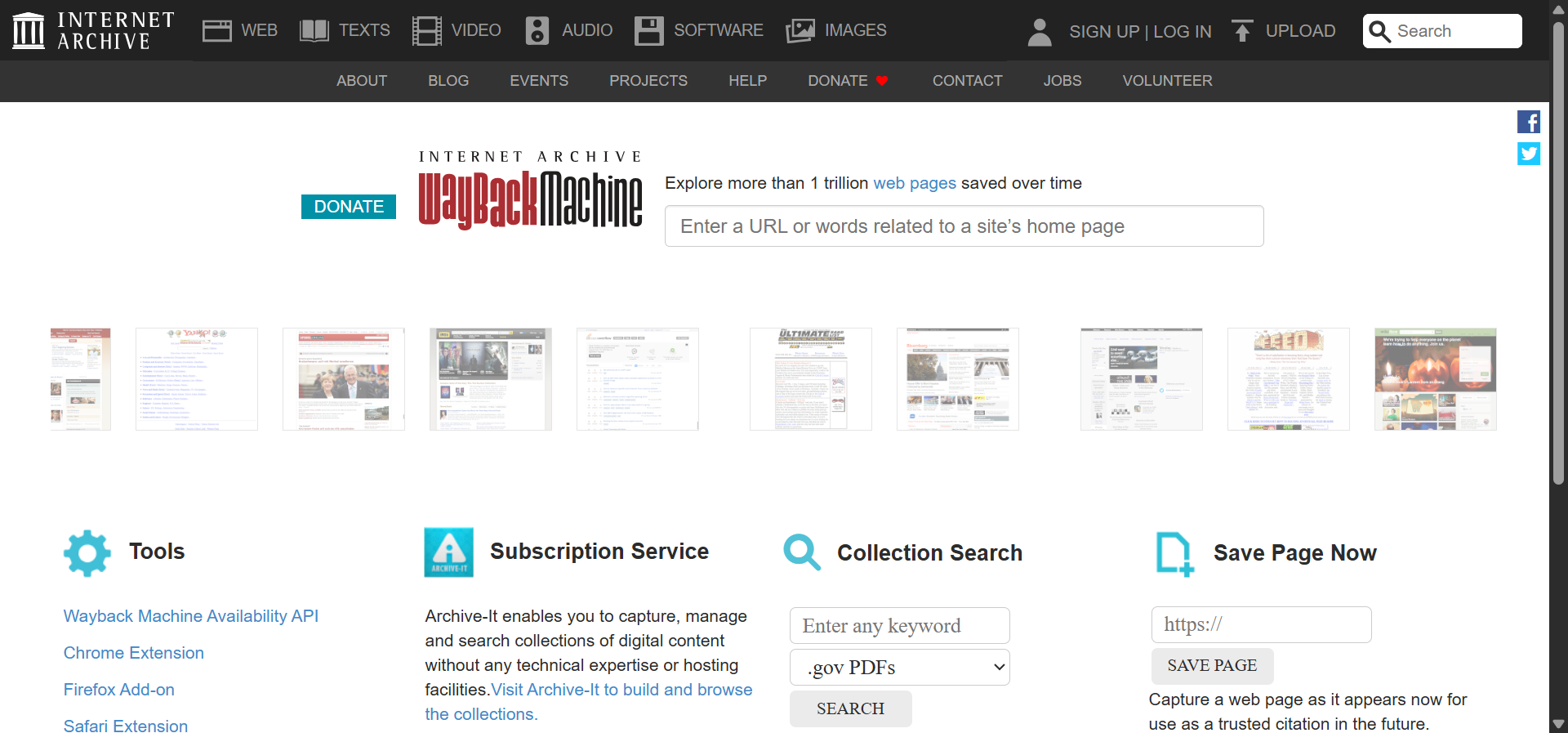Focus the 'Enter any keyword' field

coord(900,626)
